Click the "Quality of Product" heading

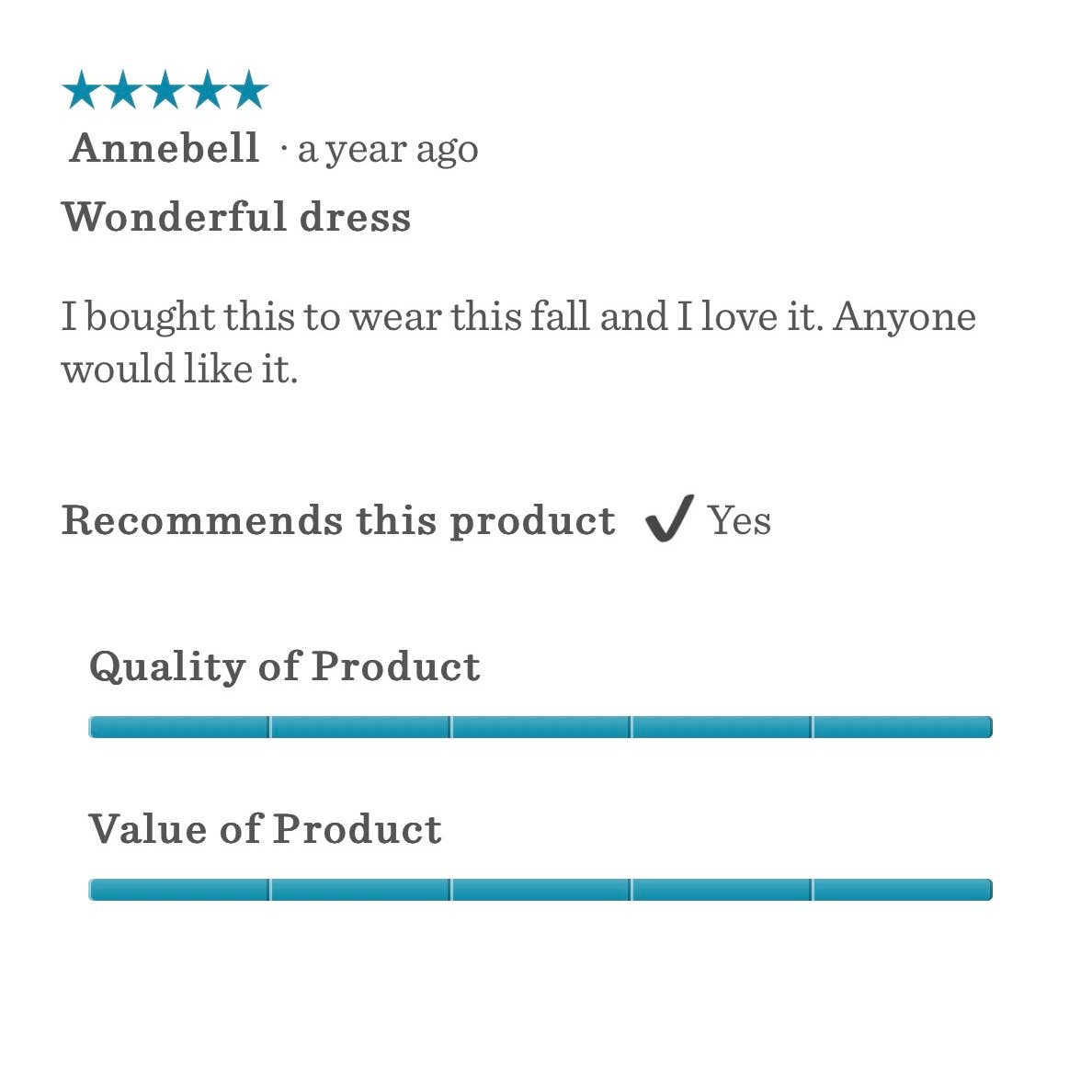click(x=284, y=666)
